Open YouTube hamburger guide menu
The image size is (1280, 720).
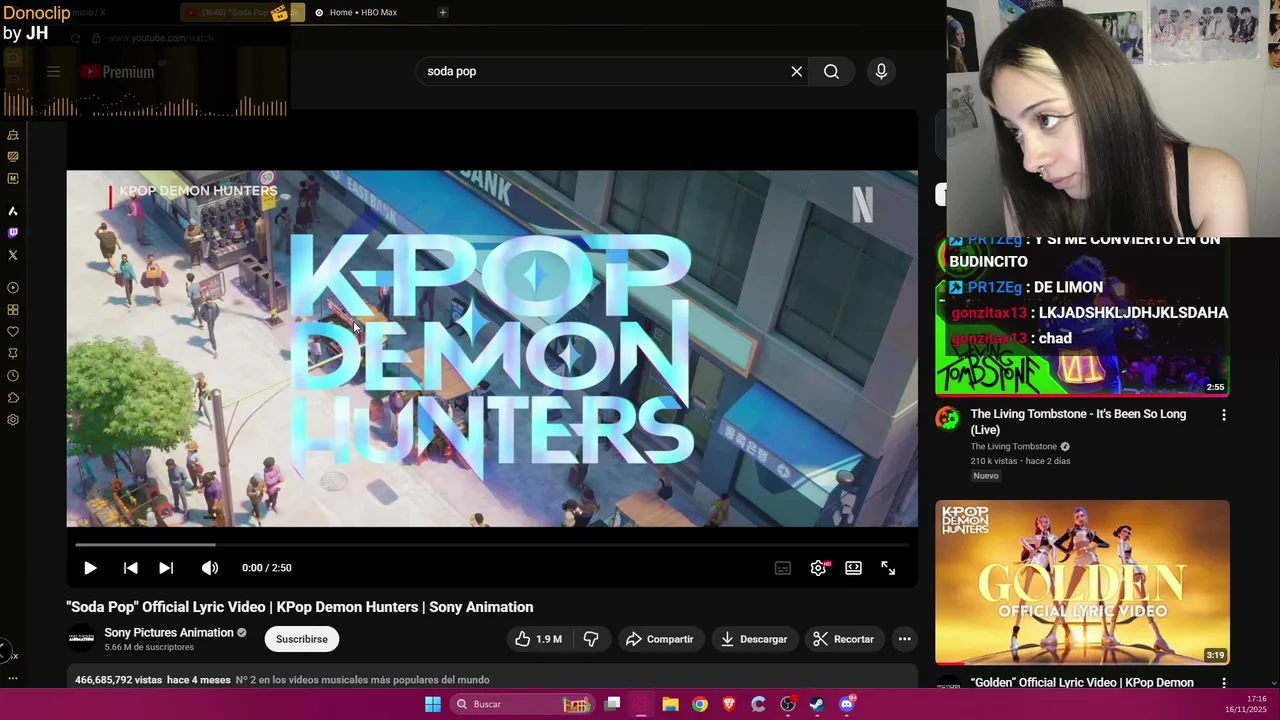point(53,72)
